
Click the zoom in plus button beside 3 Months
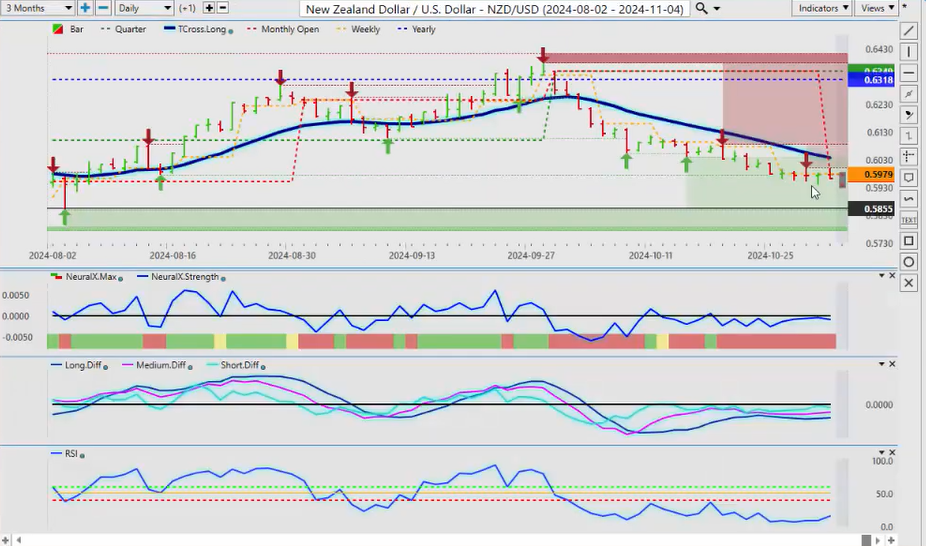[86, 8]
